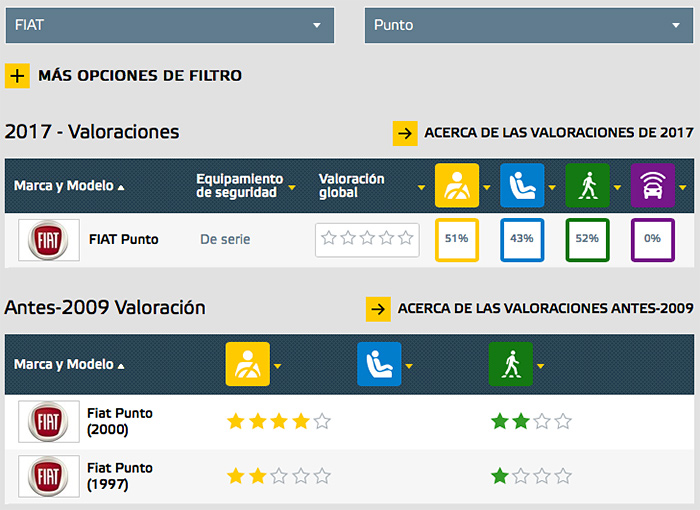This screenshot has width=700, height=510.
Task: Click the yellow plus filter options icon
Action: click(17, 75)
